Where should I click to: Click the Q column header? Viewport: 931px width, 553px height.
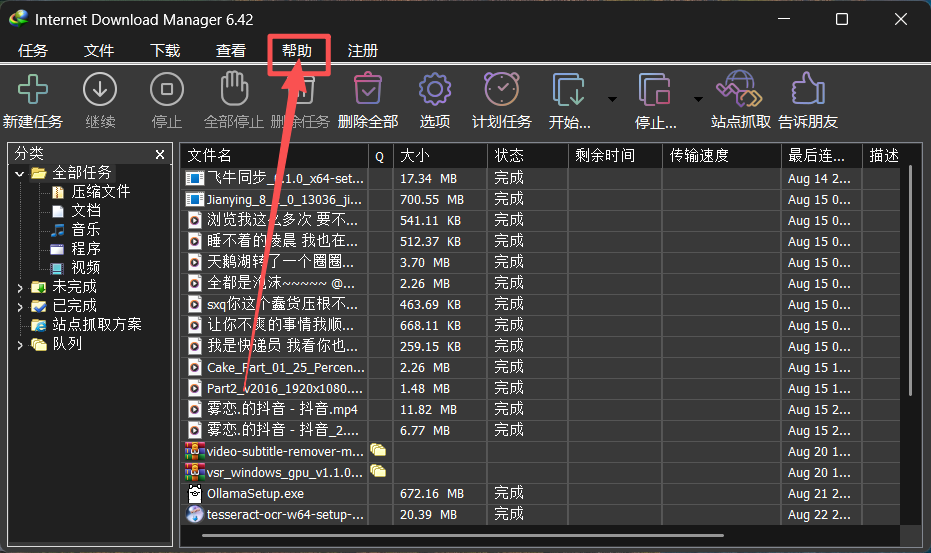tap(380, 156)
